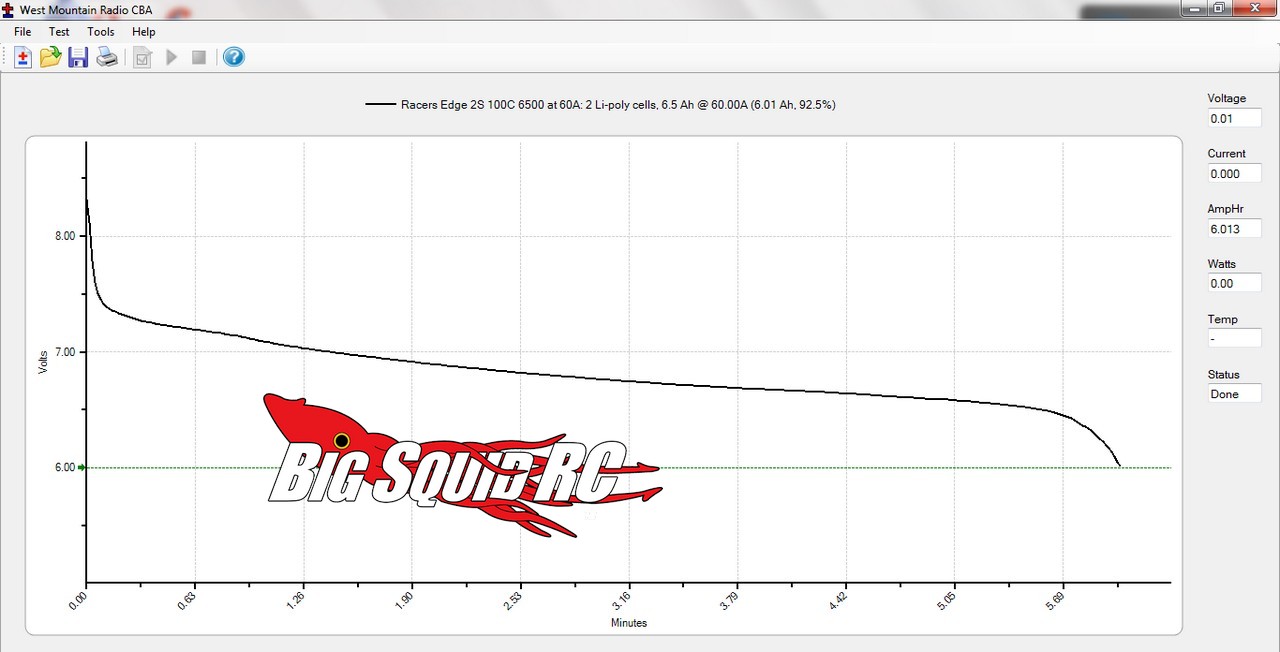Select the Temp field showing a dash
This screenshot has width=1280, height=652.
[1234, 338]
